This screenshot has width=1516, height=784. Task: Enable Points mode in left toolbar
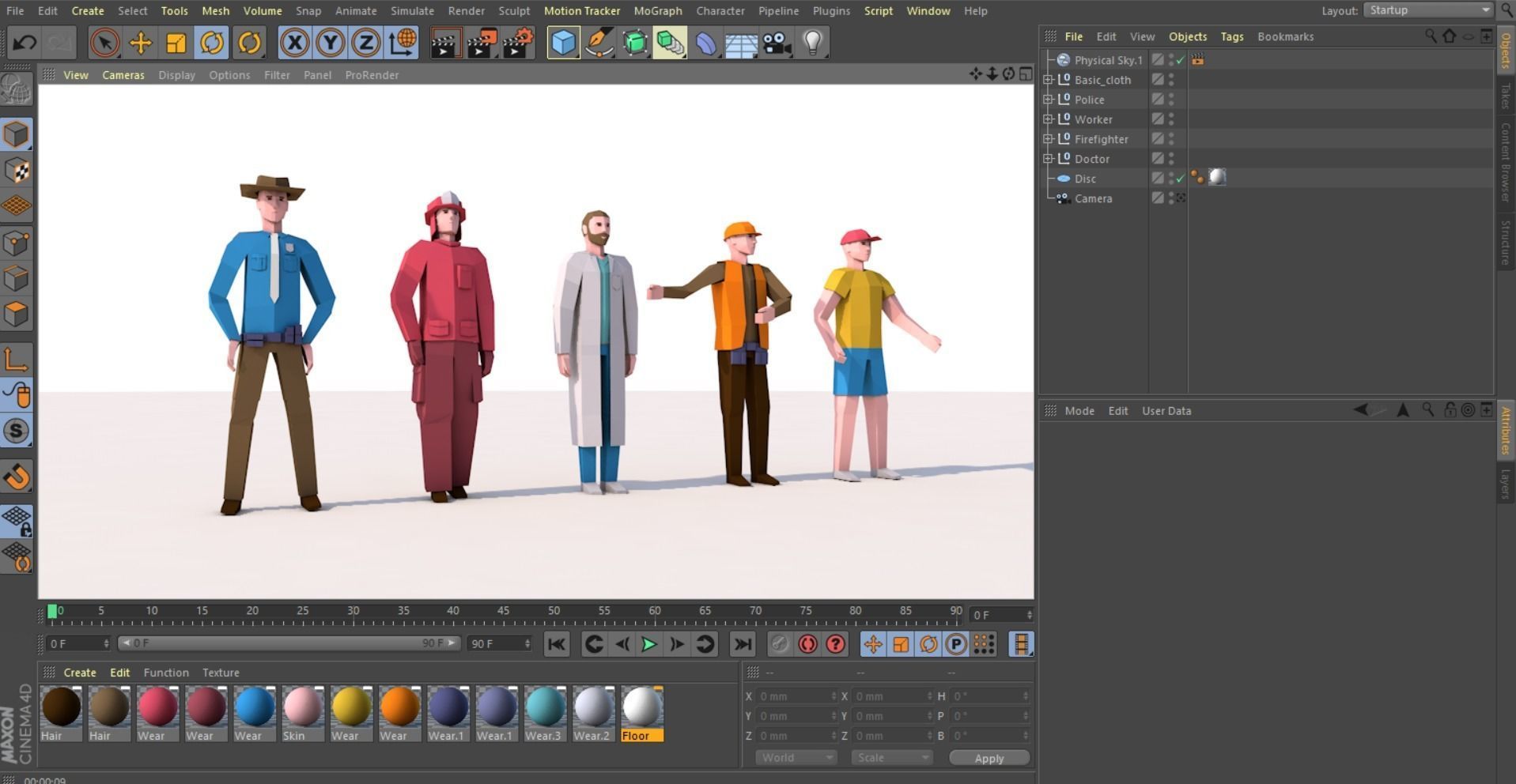tap(17, 243)
